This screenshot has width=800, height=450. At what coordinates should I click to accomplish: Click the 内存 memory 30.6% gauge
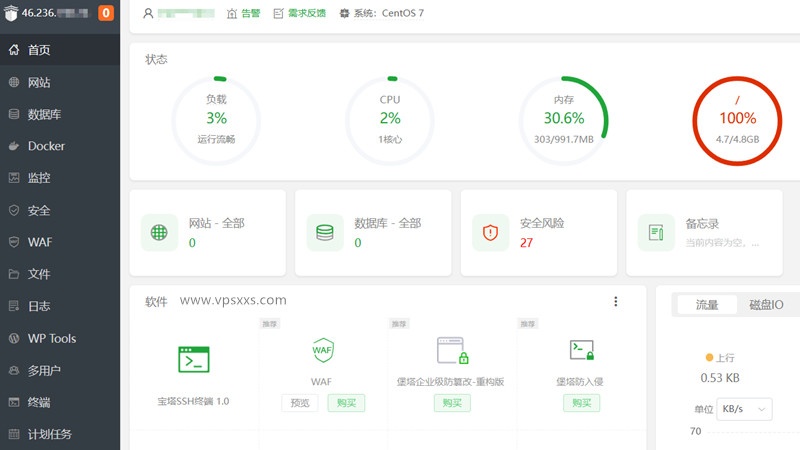coord(564,121)
